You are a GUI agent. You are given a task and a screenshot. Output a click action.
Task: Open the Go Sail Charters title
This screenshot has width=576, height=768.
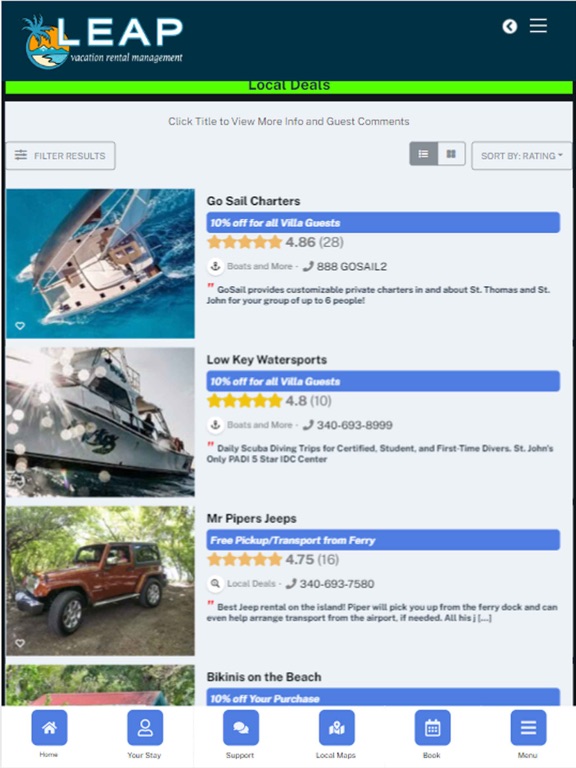point(253,201)
